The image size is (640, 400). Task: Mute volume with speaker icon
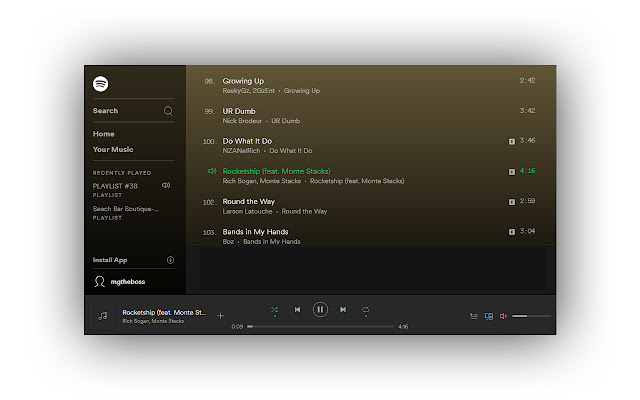(x=503, y=316)
